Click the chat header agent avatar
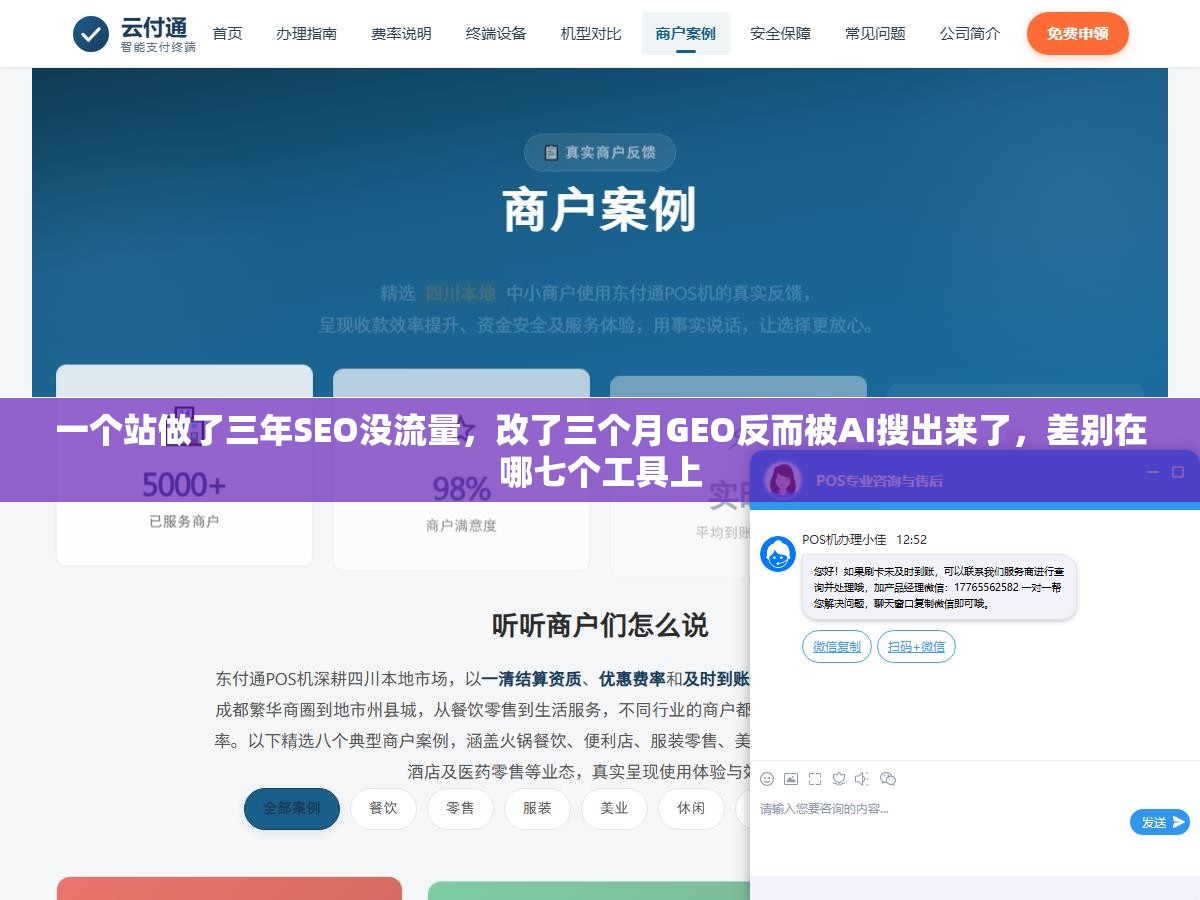1200x900 pixels. [783, 479]
